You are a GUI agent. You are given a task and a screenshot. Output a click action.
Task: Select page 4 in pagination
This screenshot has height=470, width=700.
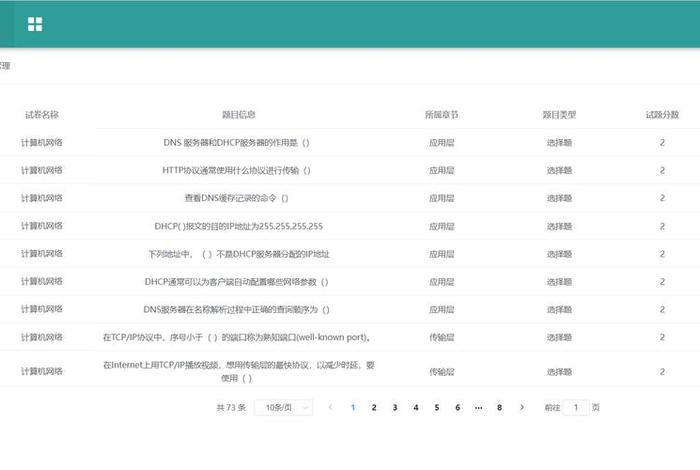coord(416,408)
